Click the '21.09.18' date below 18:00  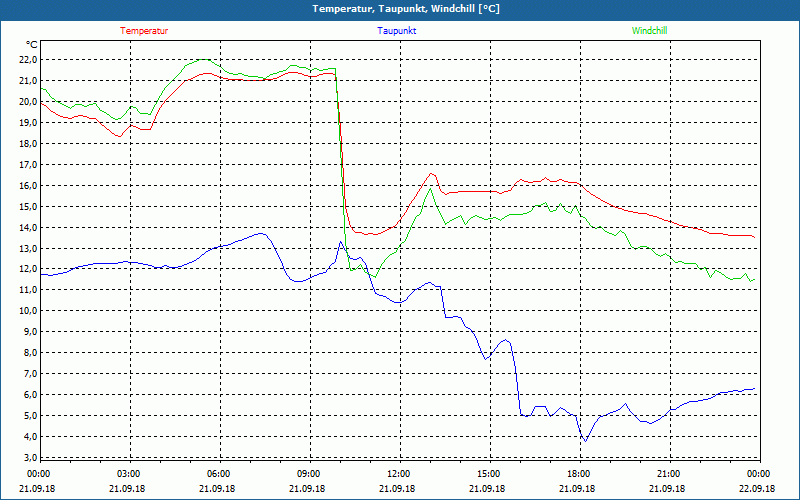click(577, 489)
